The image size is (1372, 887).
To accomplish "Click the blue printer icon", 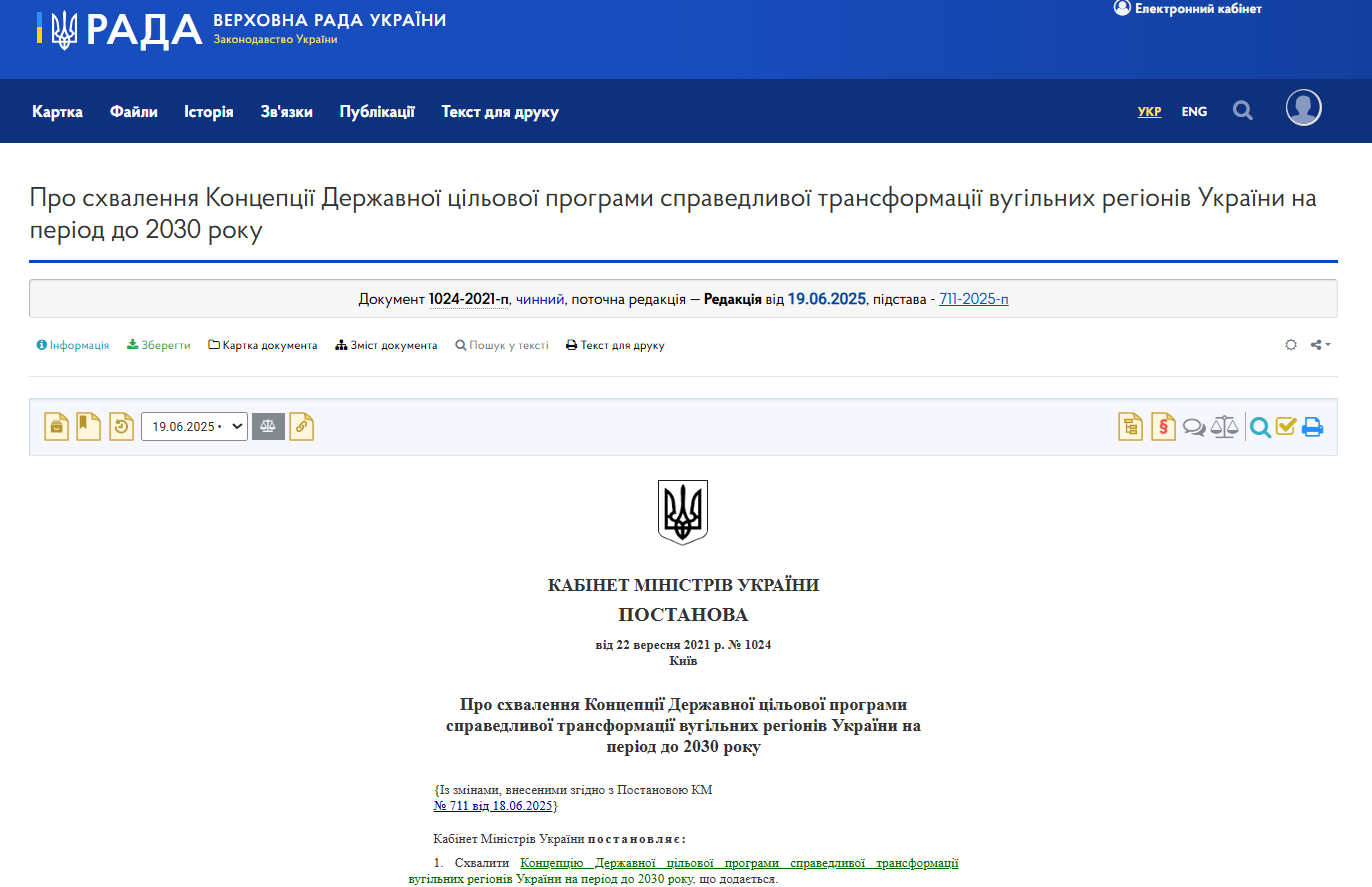I will (1312, 428).
